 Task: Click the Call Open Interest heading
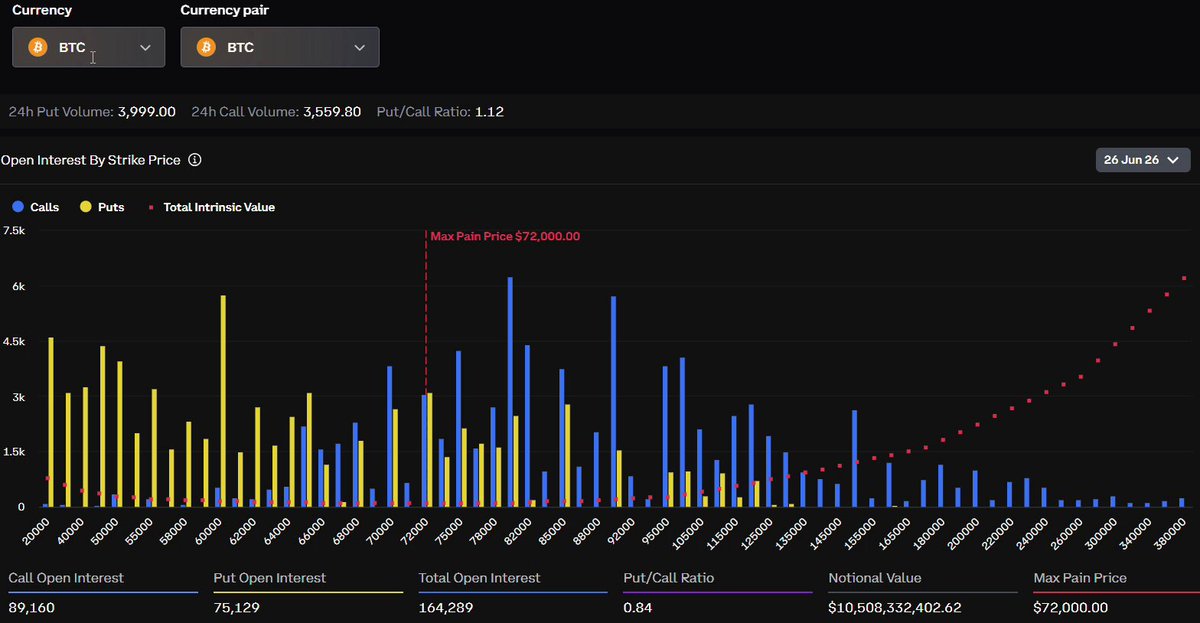[x=66, y=578]
